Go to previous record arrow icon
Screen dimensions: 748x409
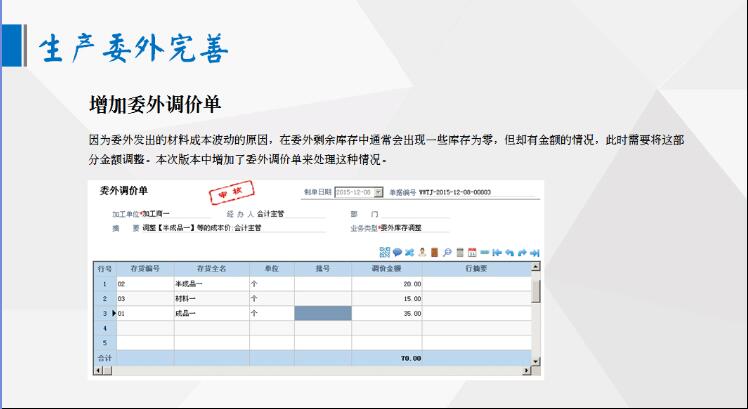point(509,252)
